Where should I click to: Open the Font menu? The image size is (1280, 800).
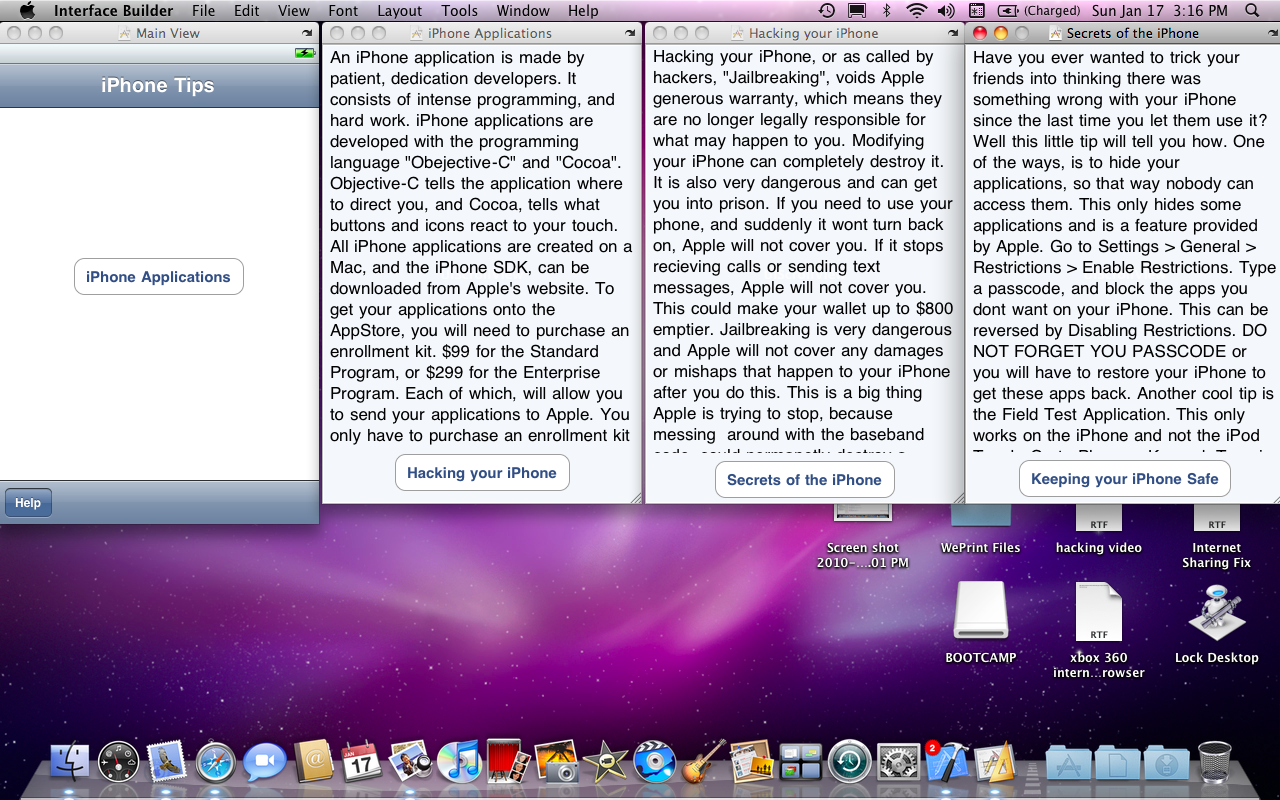pyautogui.click(x=343, y=11)
